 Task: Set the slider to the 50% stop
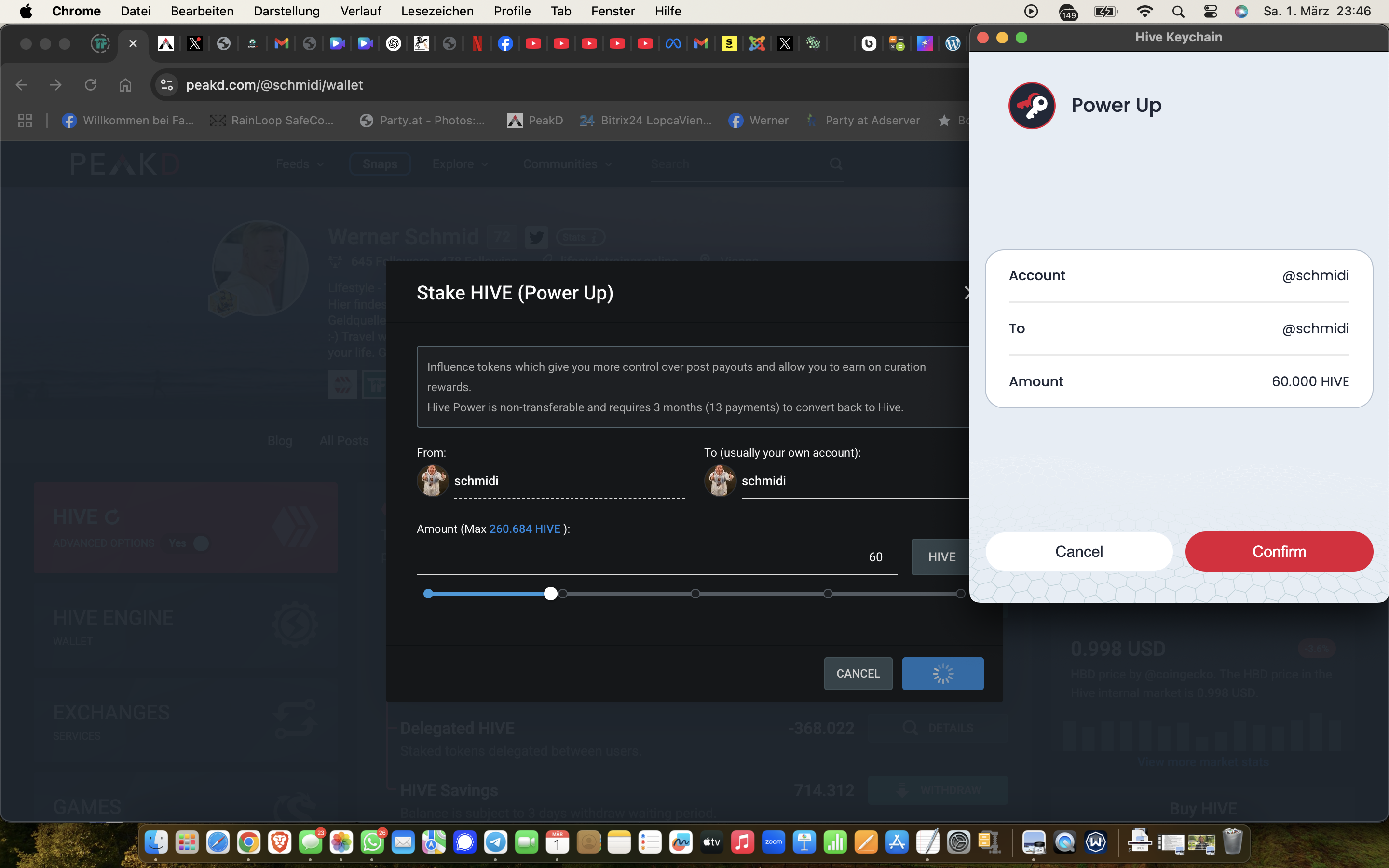point(695,594)
